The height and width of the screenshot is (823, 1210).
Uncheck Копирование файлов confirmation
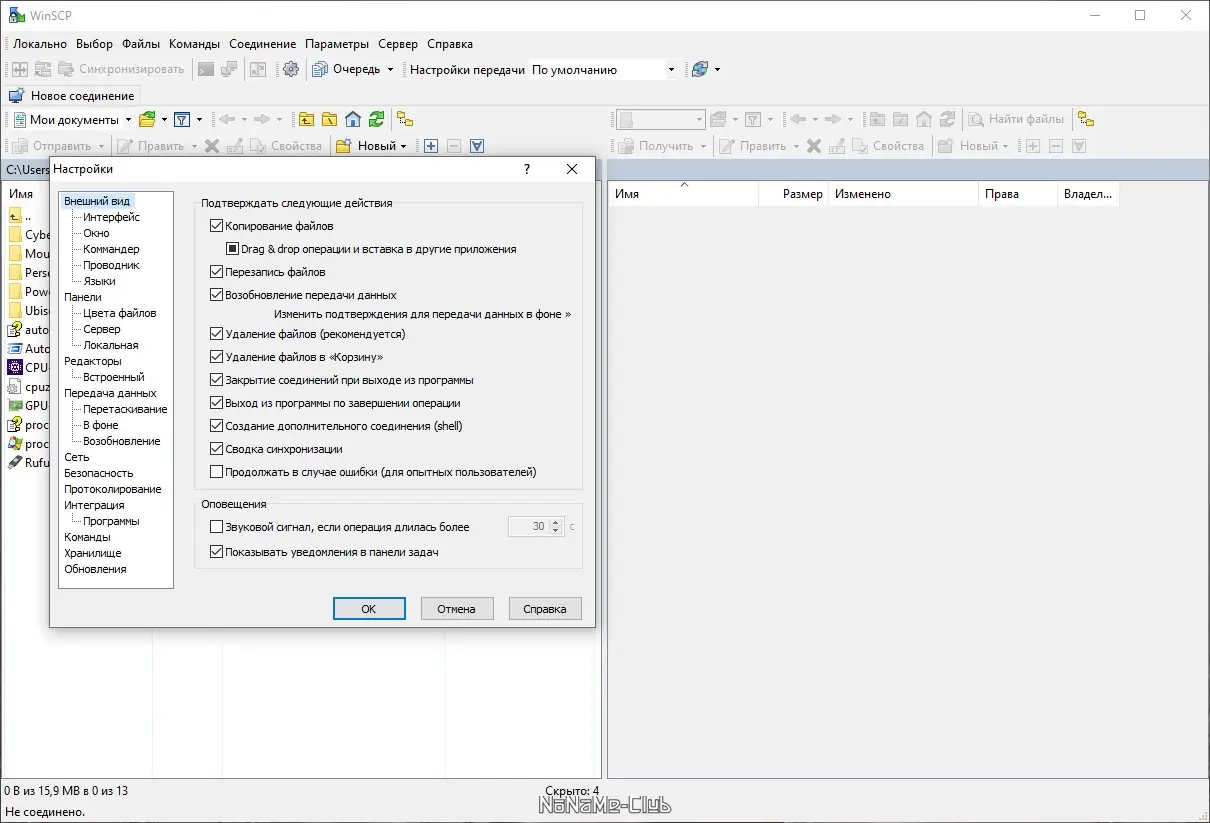click(217, 226)
